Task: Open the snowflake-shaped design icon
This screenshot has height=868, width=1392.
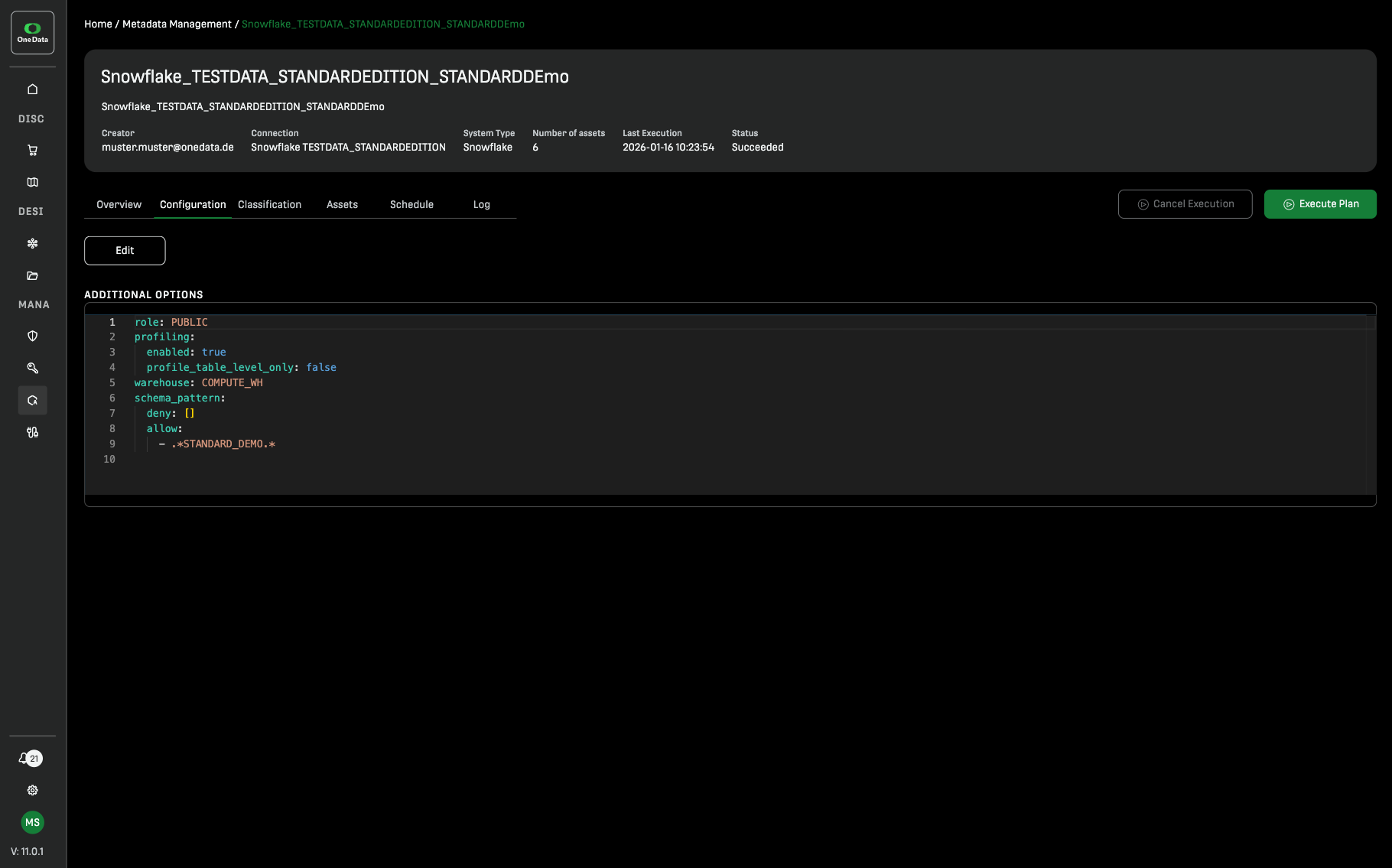Action: (x=32, y=243)
